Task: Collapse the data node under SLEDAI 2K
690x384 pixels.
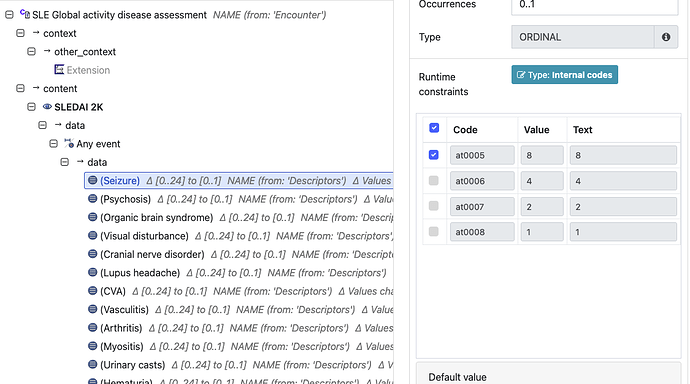Action: pos(42,125)
